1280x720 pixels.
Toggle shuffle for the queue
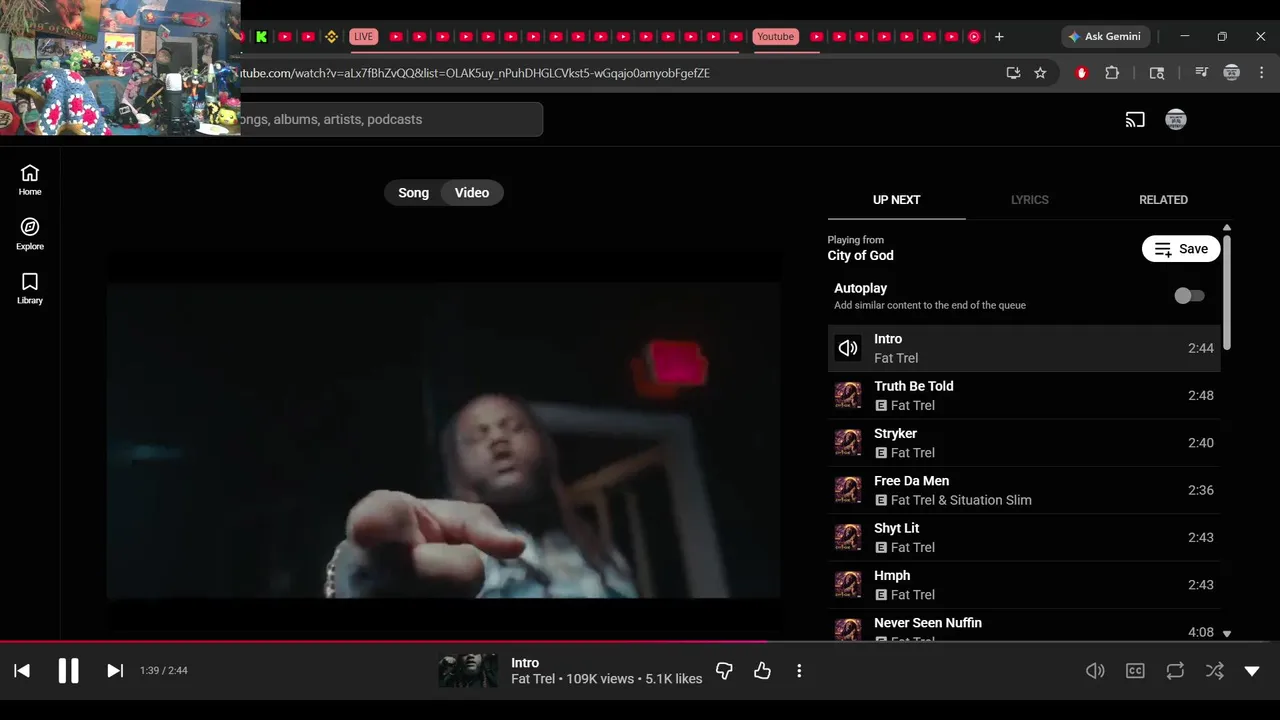[x=1214, y=671]
